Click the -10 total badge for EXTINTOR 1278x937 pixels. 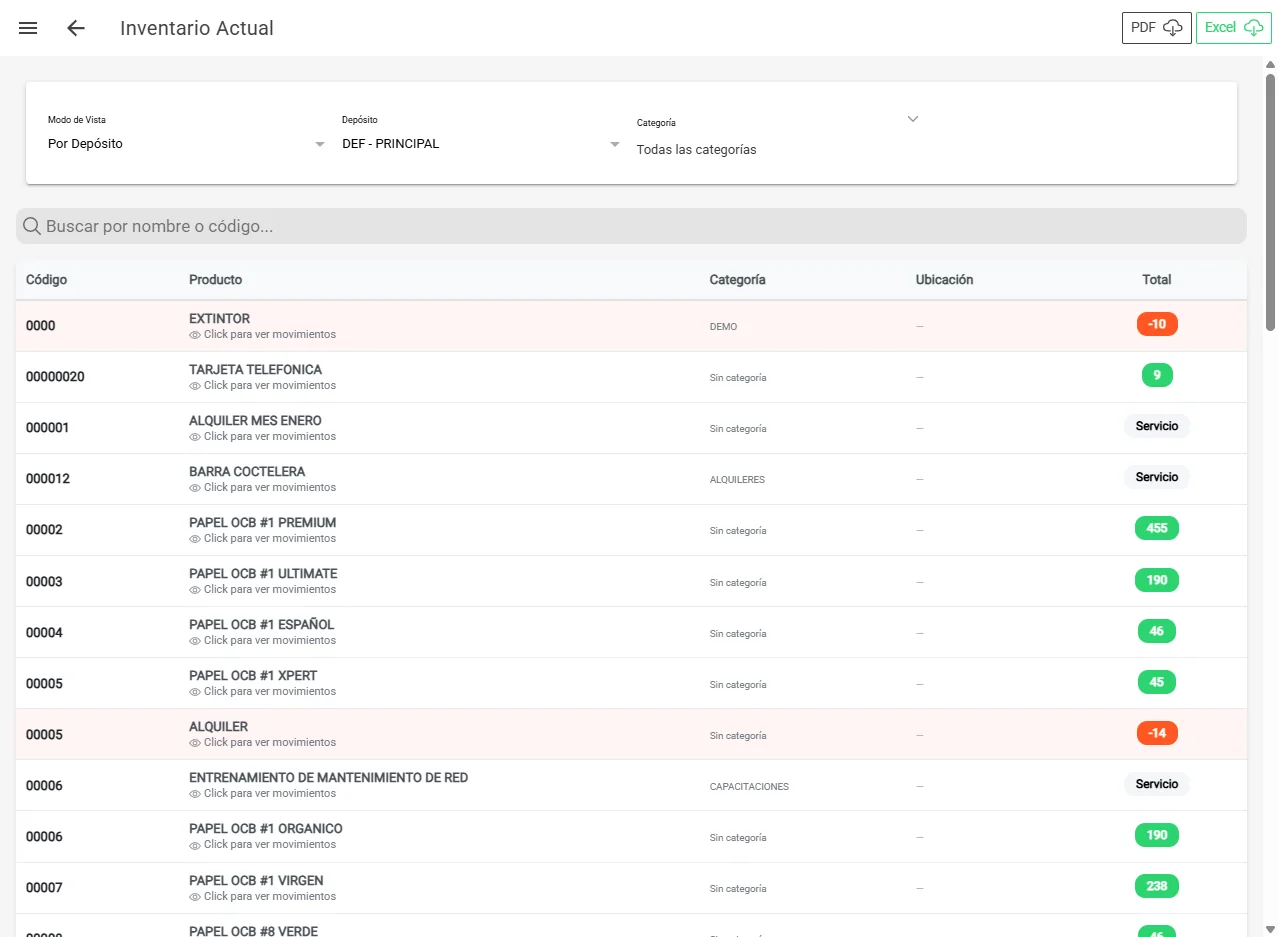click(1157, 324)
